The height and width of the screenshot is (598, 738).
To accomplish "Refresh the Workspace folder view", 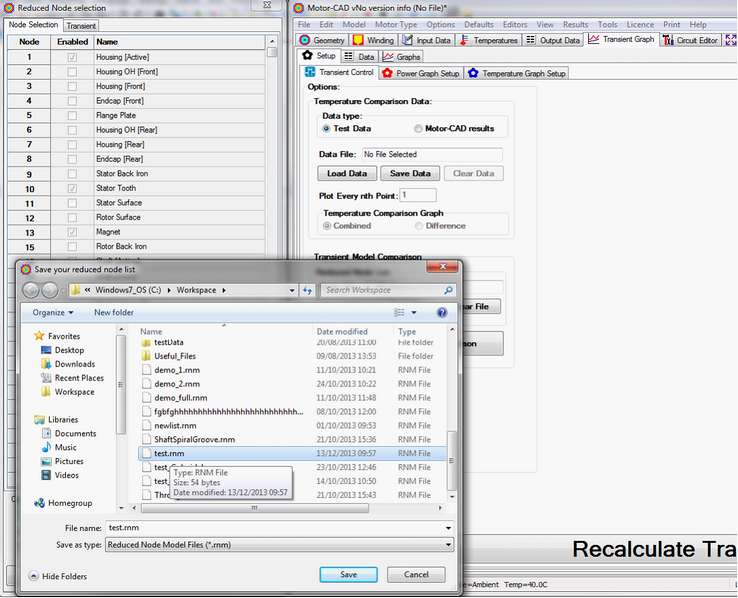I will coord(307,290).
